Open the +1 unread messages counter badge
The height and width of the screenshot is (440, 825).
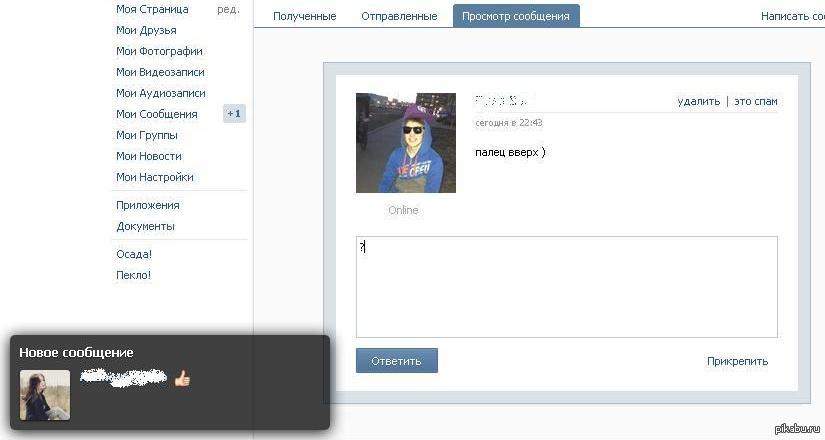pos(234,114)
